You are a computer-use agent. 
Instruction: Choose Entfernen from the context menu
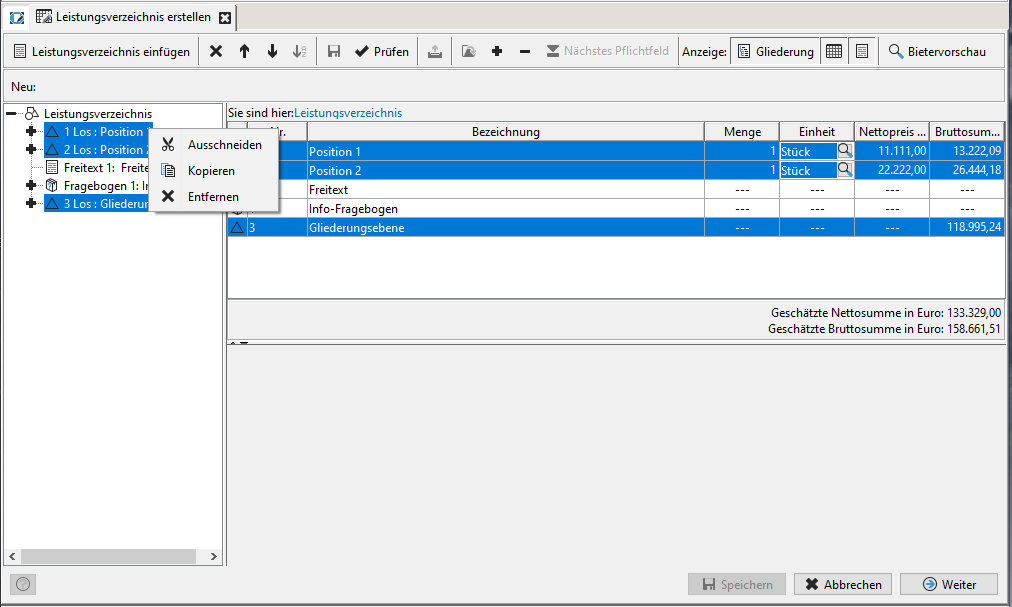tap(214, 196)
